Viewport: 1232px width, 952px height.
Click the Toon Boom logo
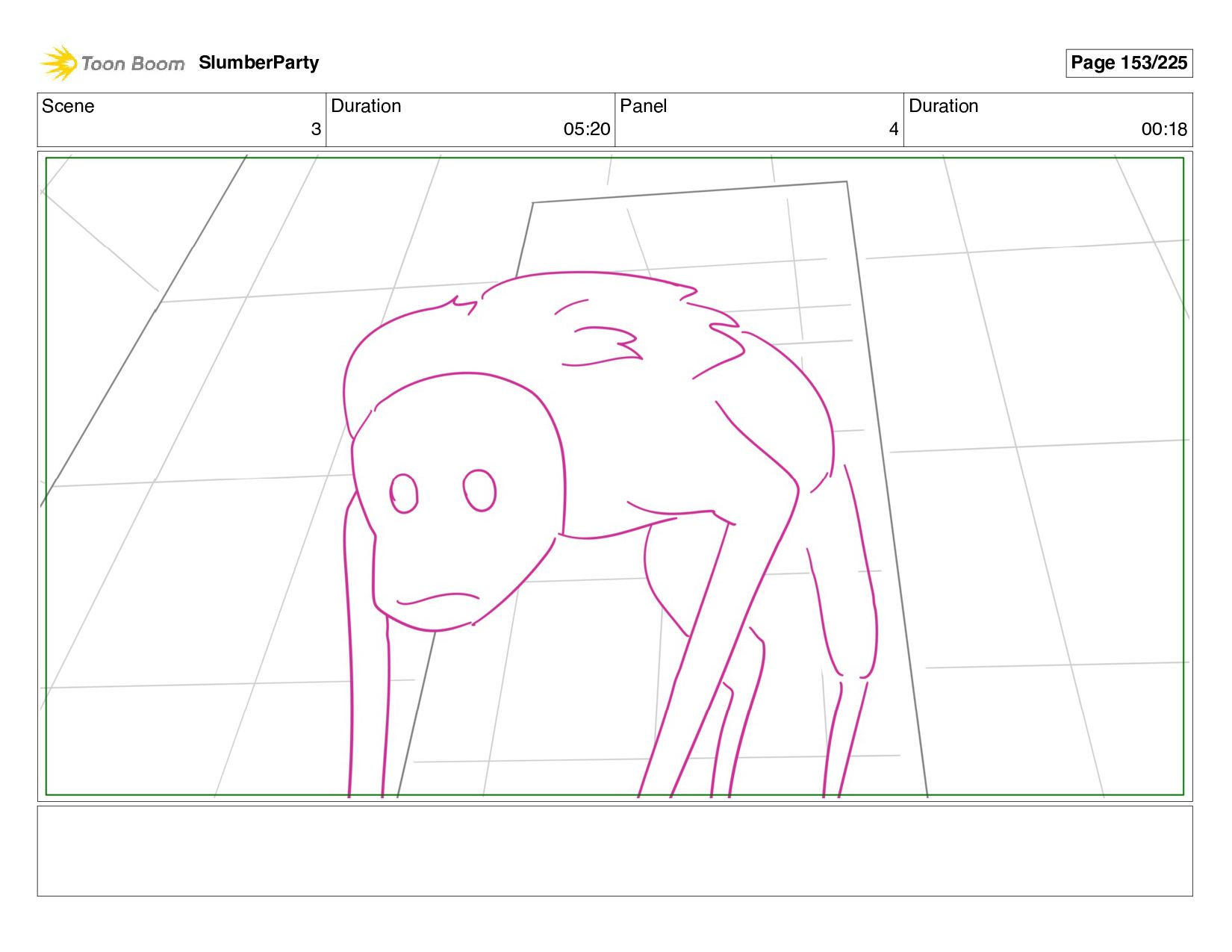coord(112,63)
